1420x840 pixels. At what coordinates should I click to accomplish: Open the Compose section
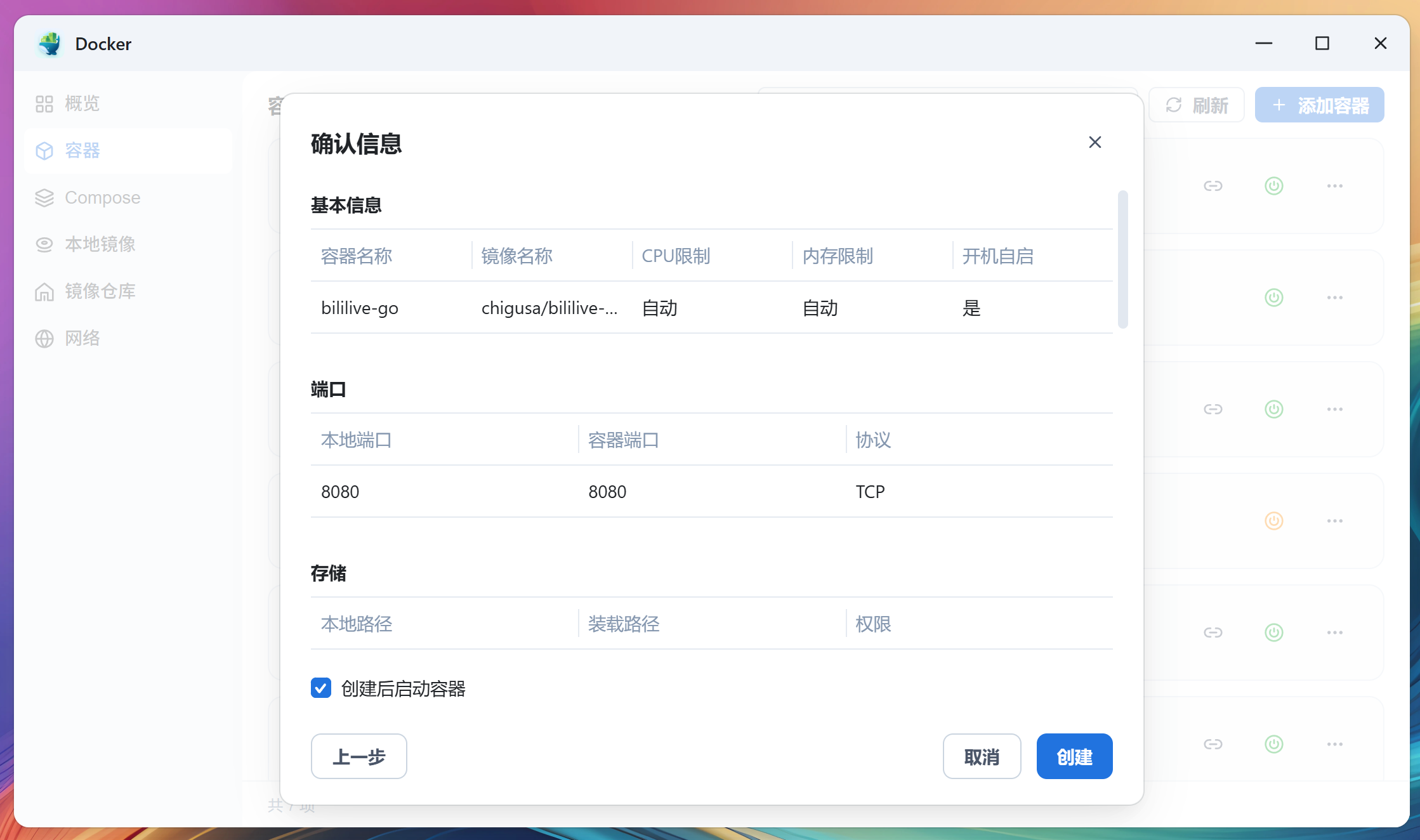[x=102, y=197]
